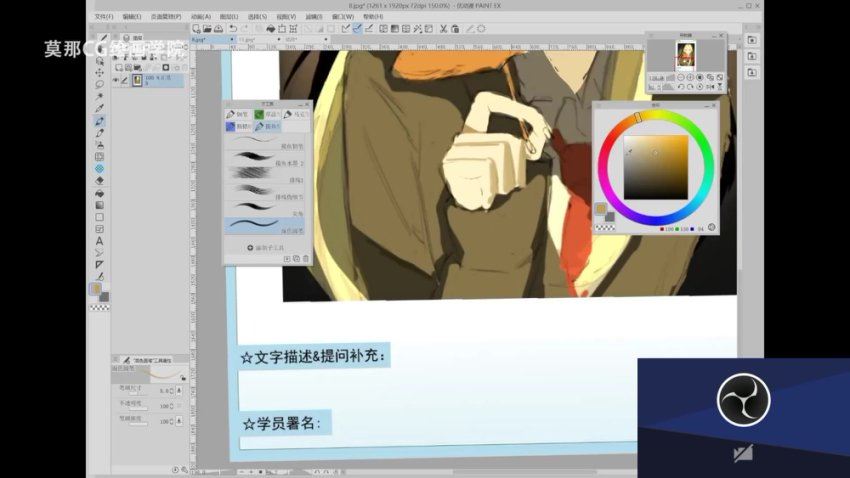This screenshot has width=850, height=478.
Task: Delete the sub tool with the trash icon
Action: (306, 259)
